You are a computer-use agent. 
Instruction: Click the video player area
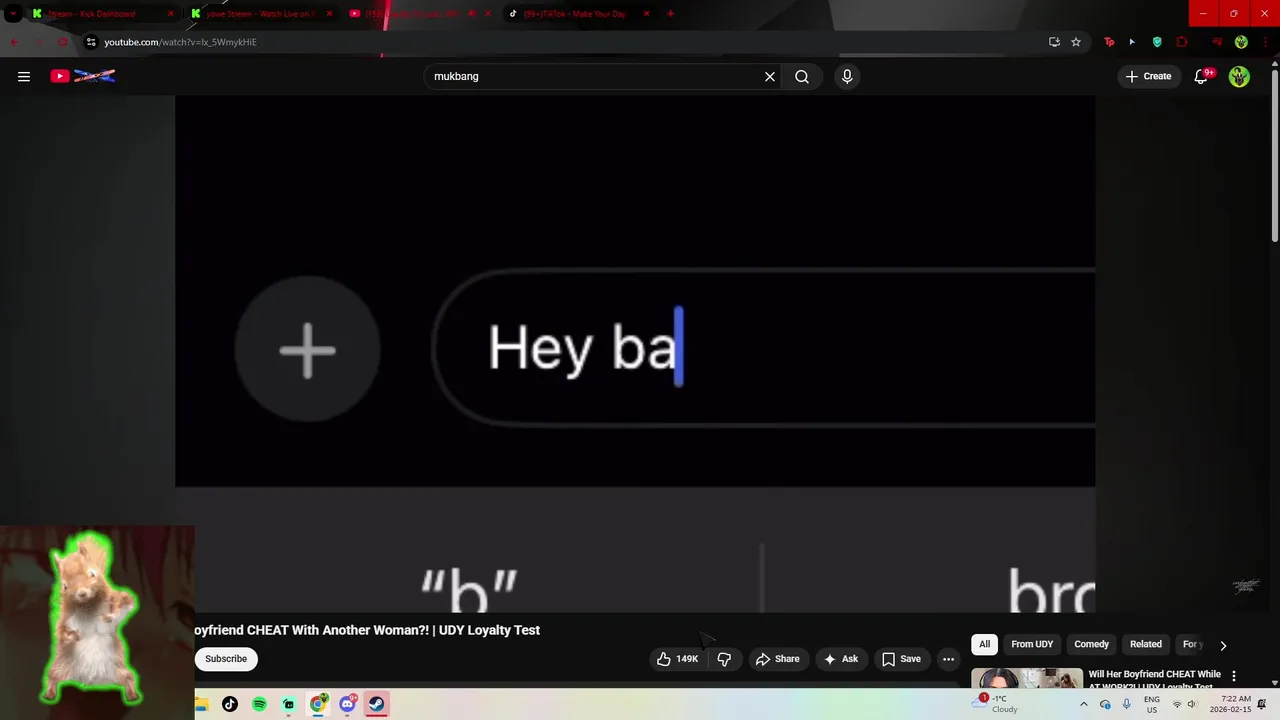(x=635, y=353)
